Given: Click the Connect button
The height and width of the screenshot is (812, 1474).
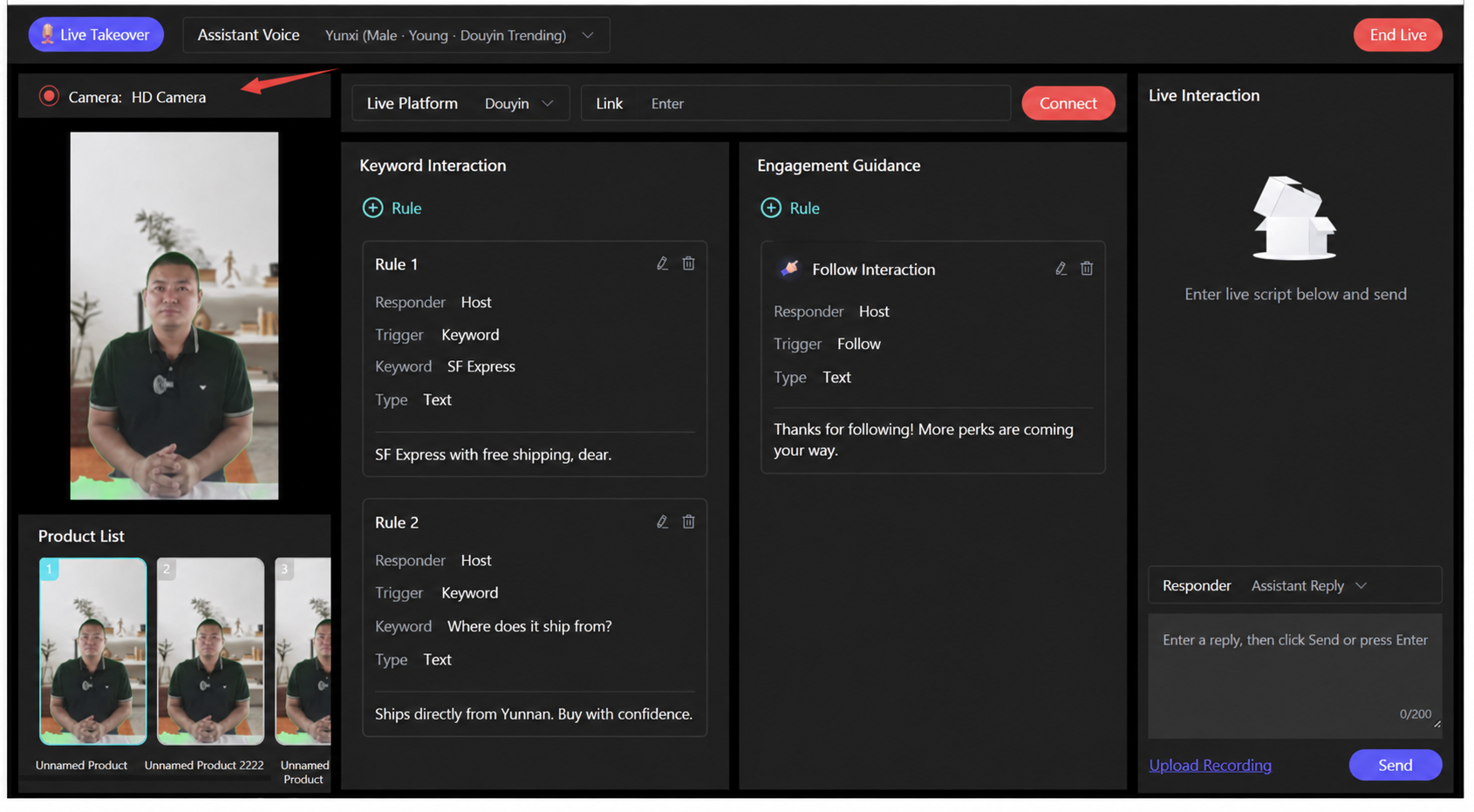Looking at the screenshot, I should [x=1068, y=103].
